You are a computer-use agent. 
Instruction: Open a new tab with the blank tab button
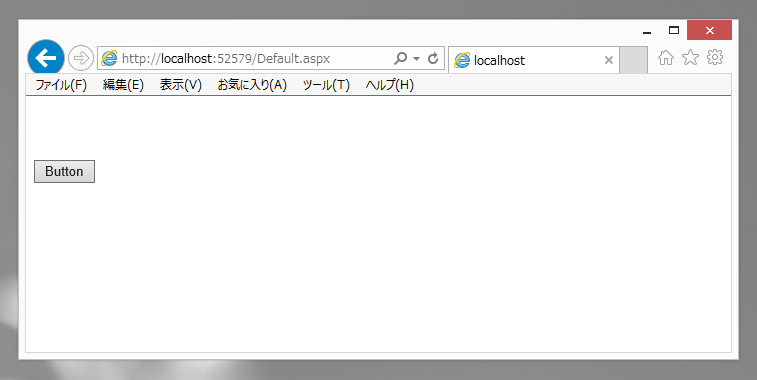coord(633,60)
